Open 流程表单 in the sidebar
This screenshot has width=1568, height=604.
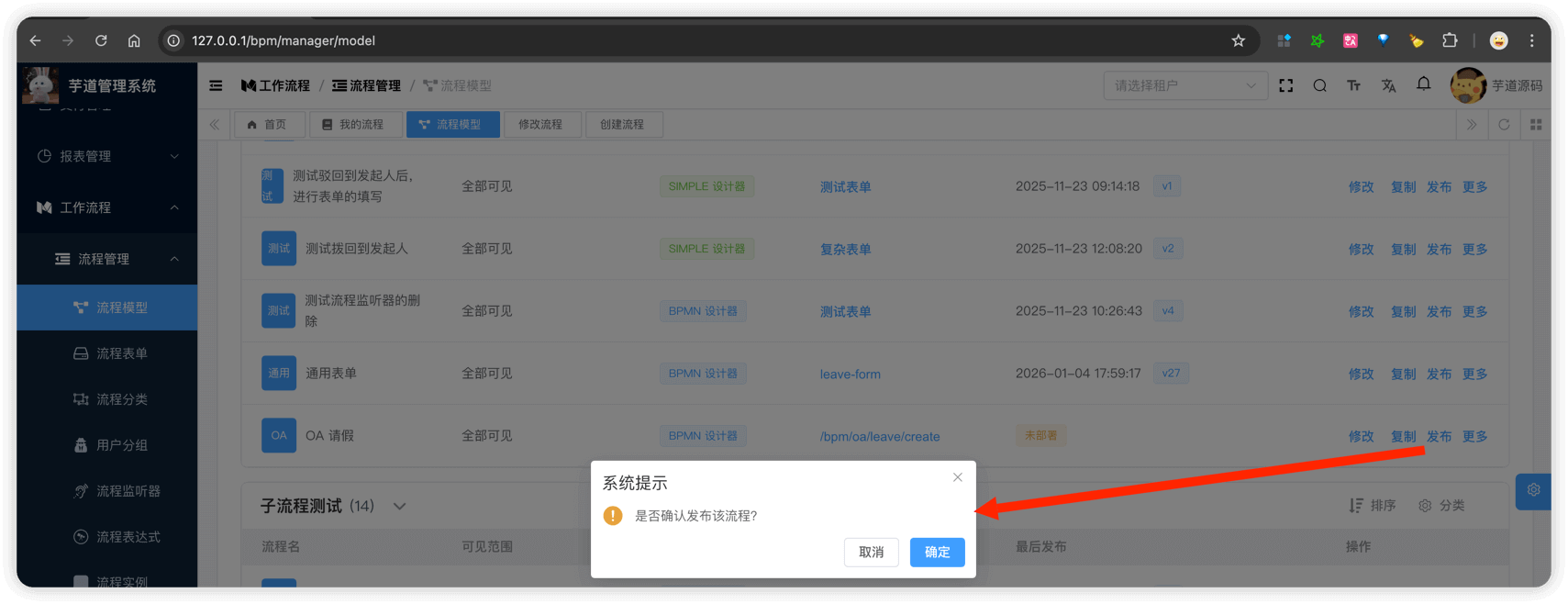(107, 353)
